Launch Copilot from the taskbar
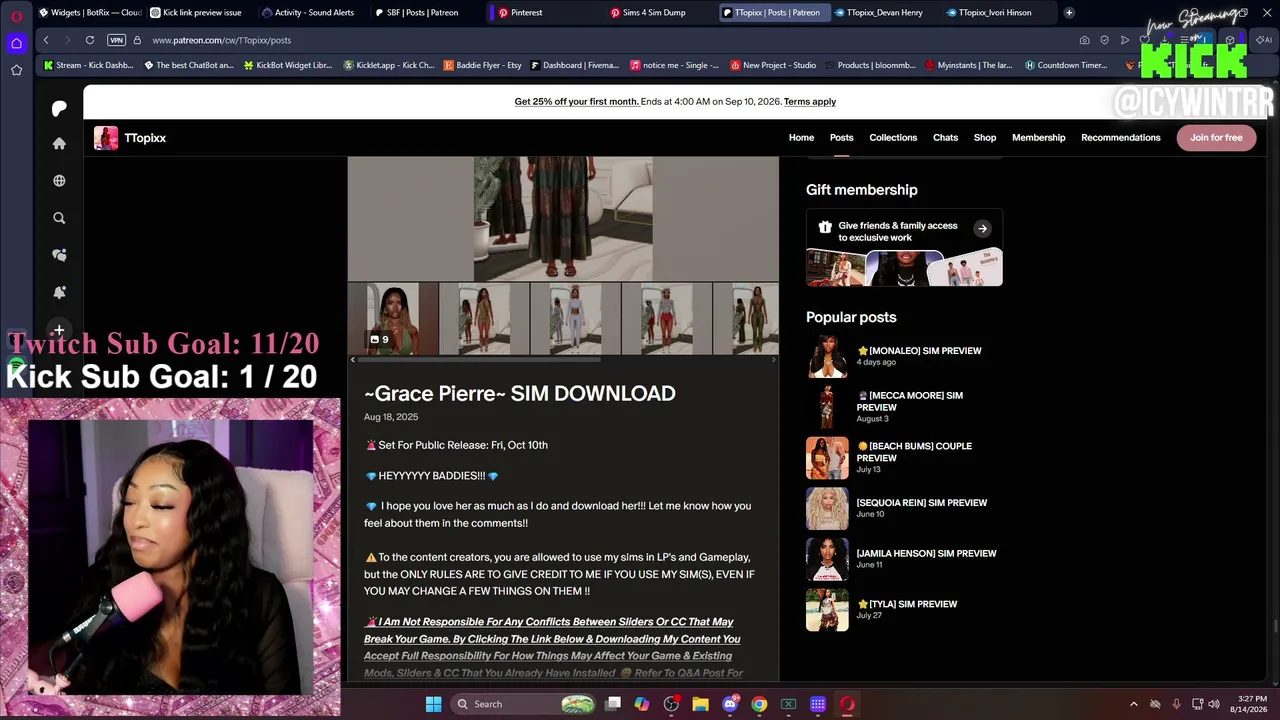This screenshot has width=1280, height=720. click(642, 704)
